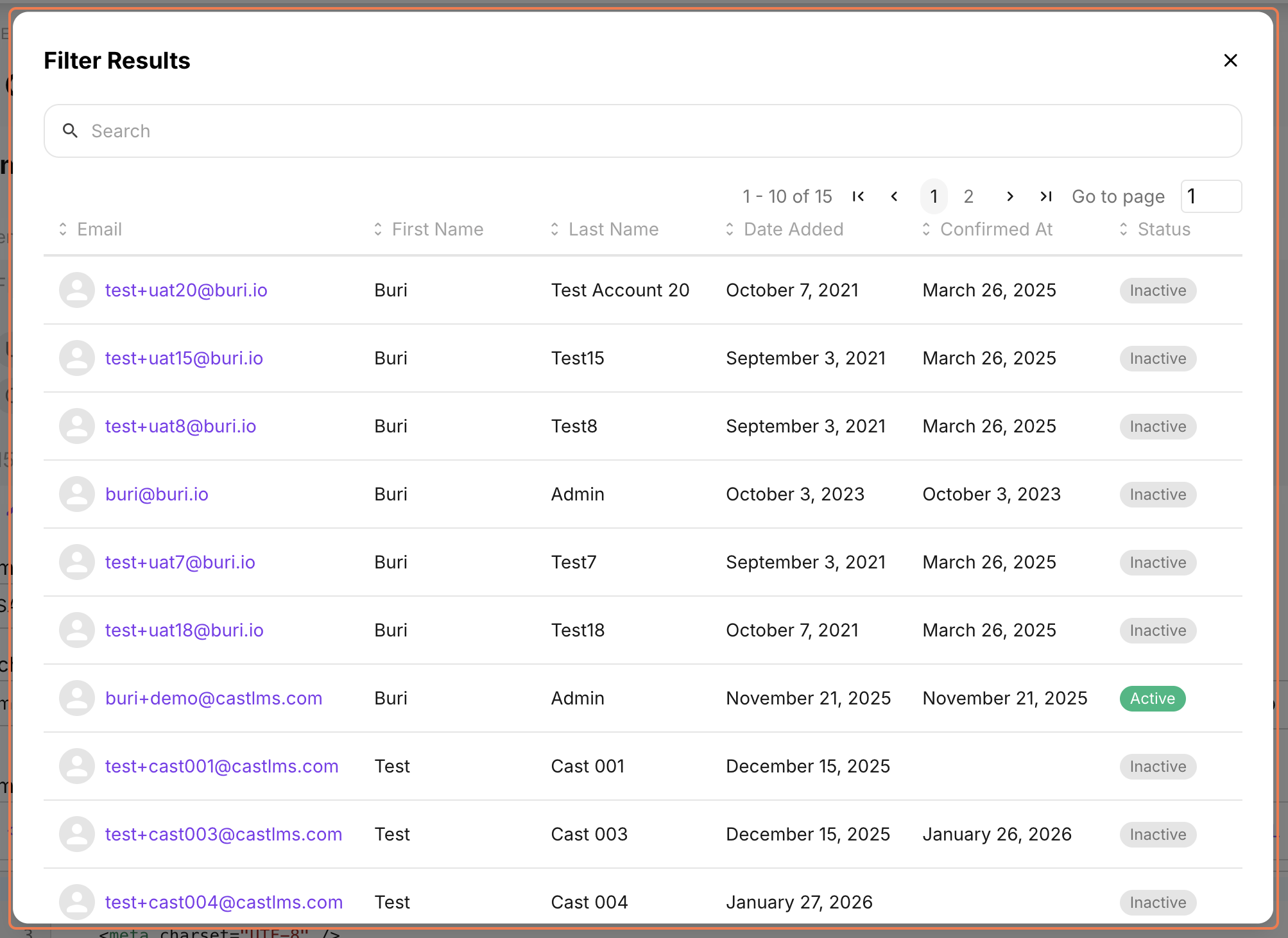Click avatar icon for test+uat8@buri.io
1288x938 pixels.
pyautogui.click(x=77, y=426)
